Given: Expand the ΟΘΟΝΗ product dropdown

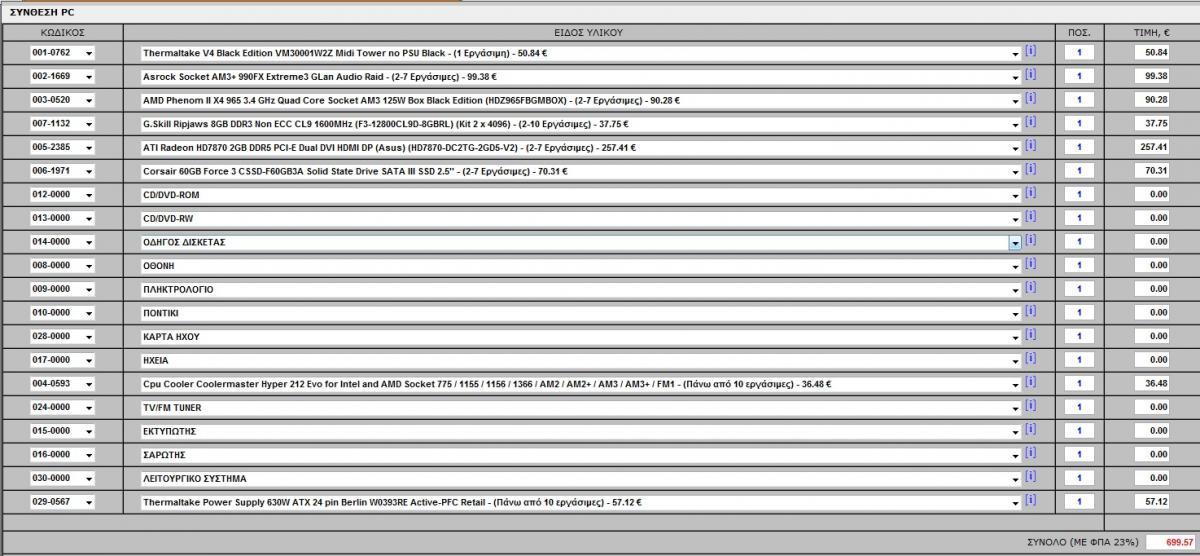Looking at the screenshot, I should 580,266.
